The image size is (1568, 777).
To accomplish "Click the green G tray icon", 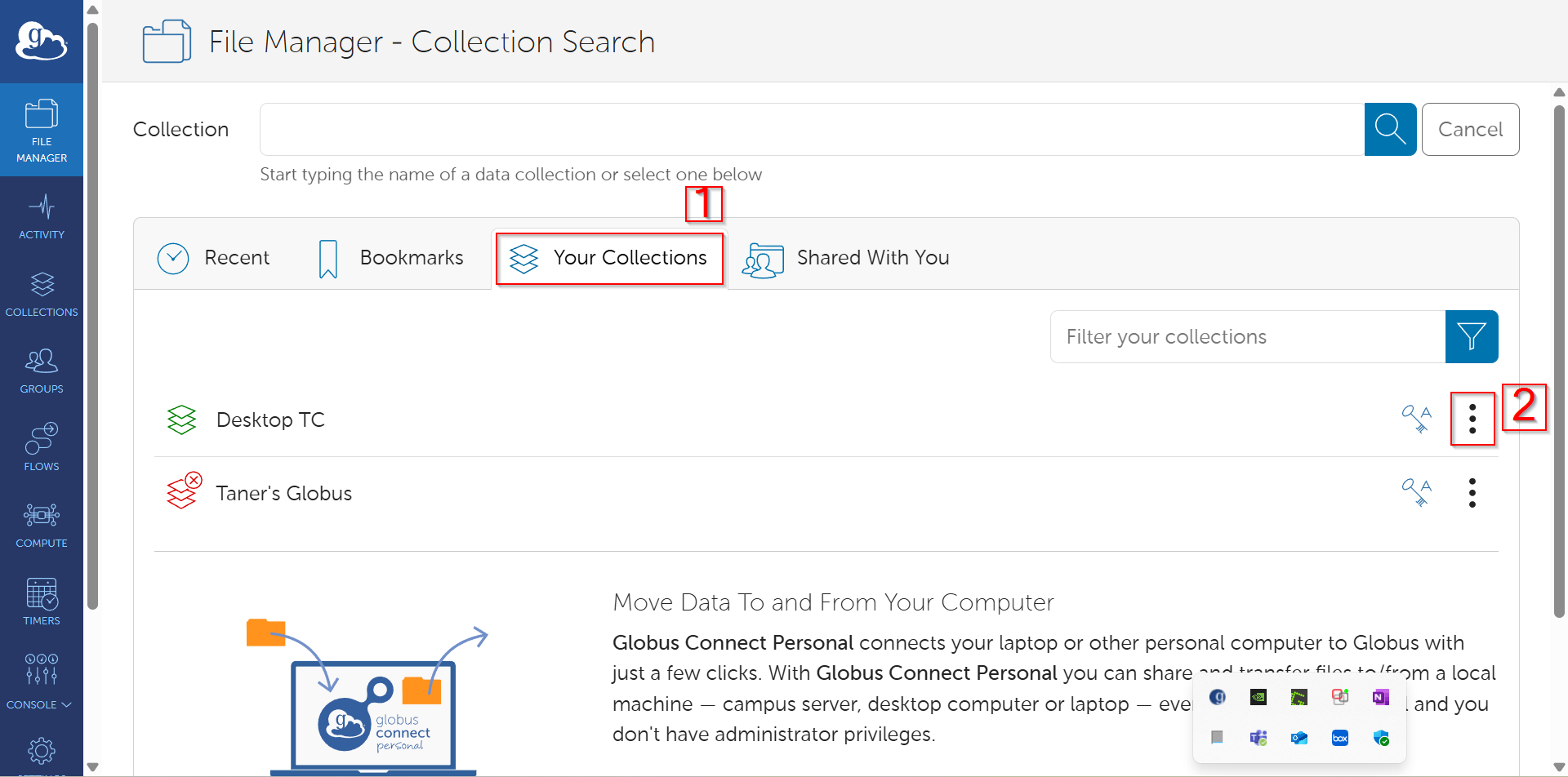I will [1299, 696].
